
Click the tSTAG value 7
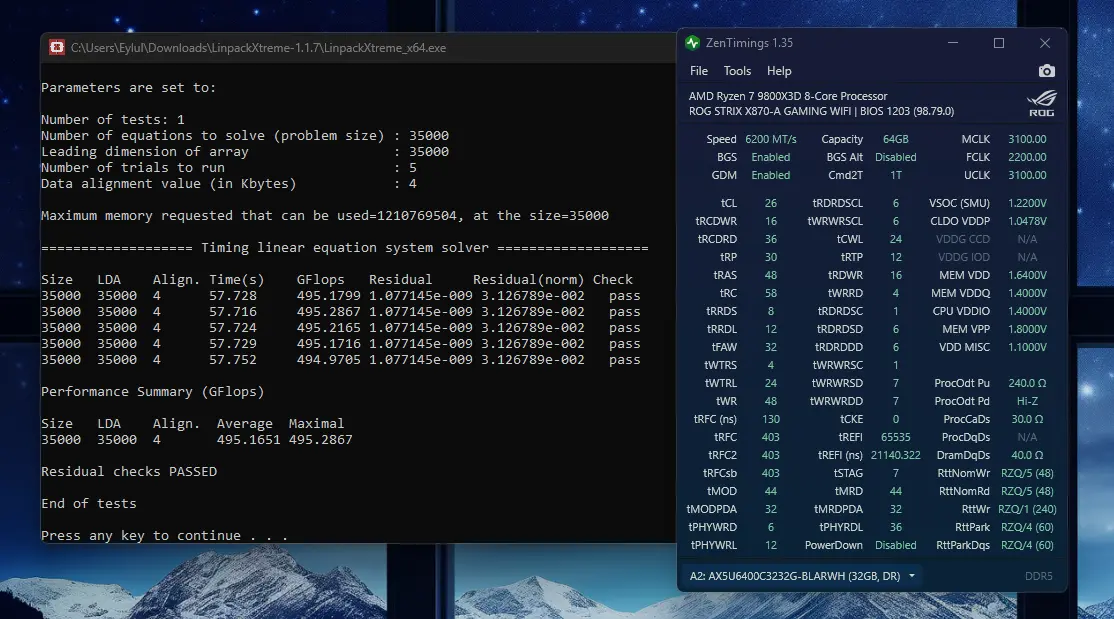(896, 473)
